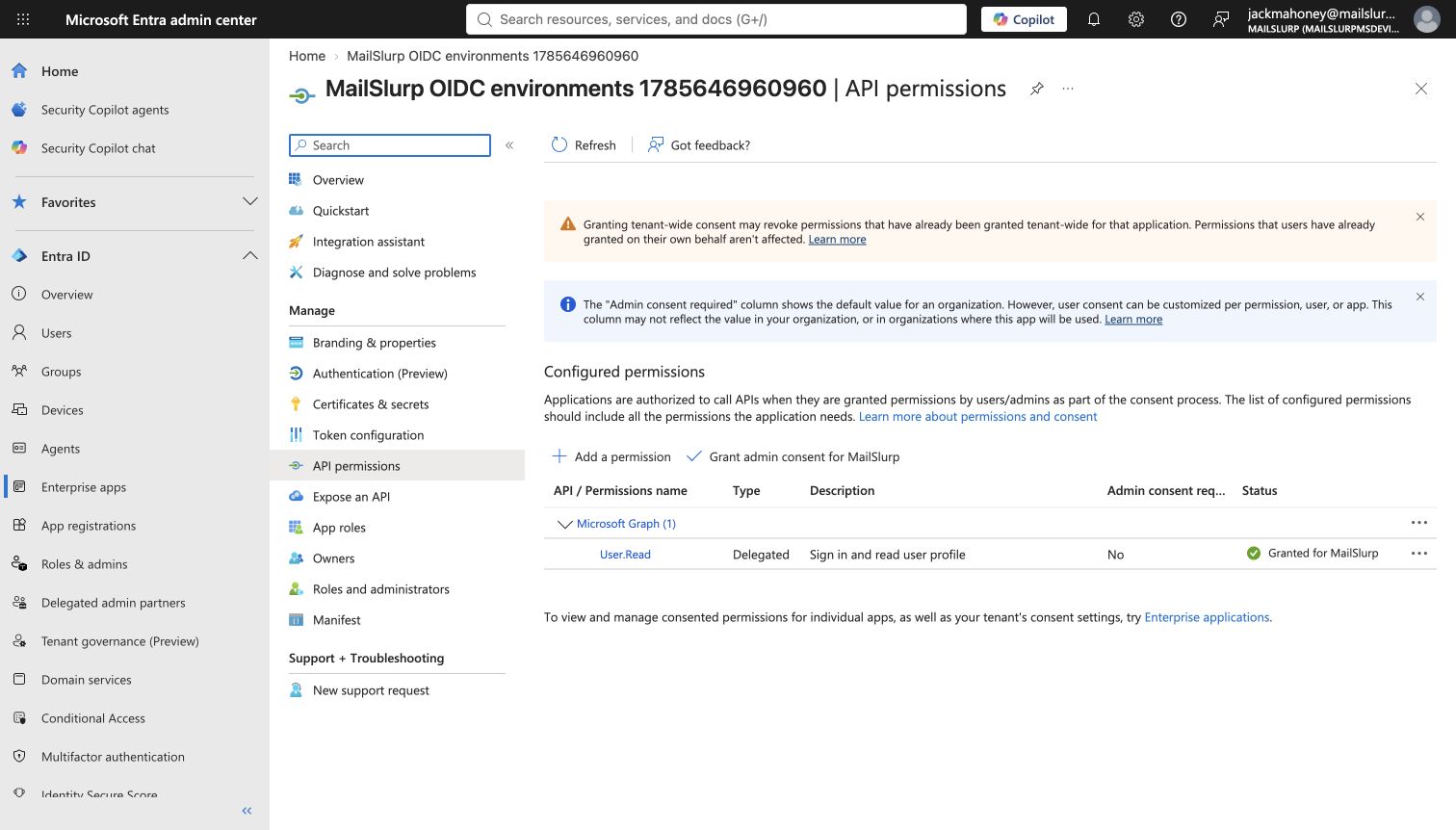Open ellipsis menu for Microsoft Graph row
Image resolution: width=1456 pixels, height=830 pixels.
(x=1419, y=523)
